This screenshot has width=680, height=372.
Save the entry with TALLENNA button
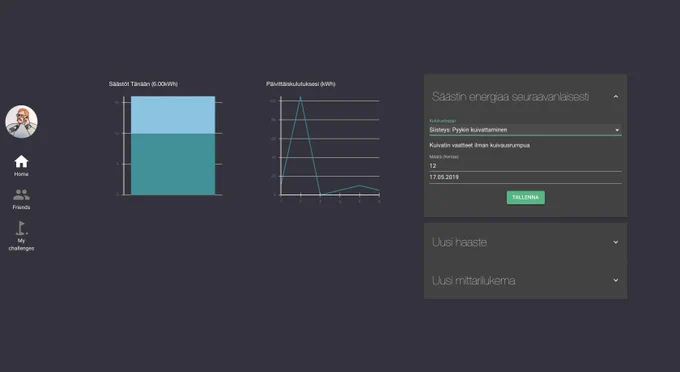click(x=526, y=197)
